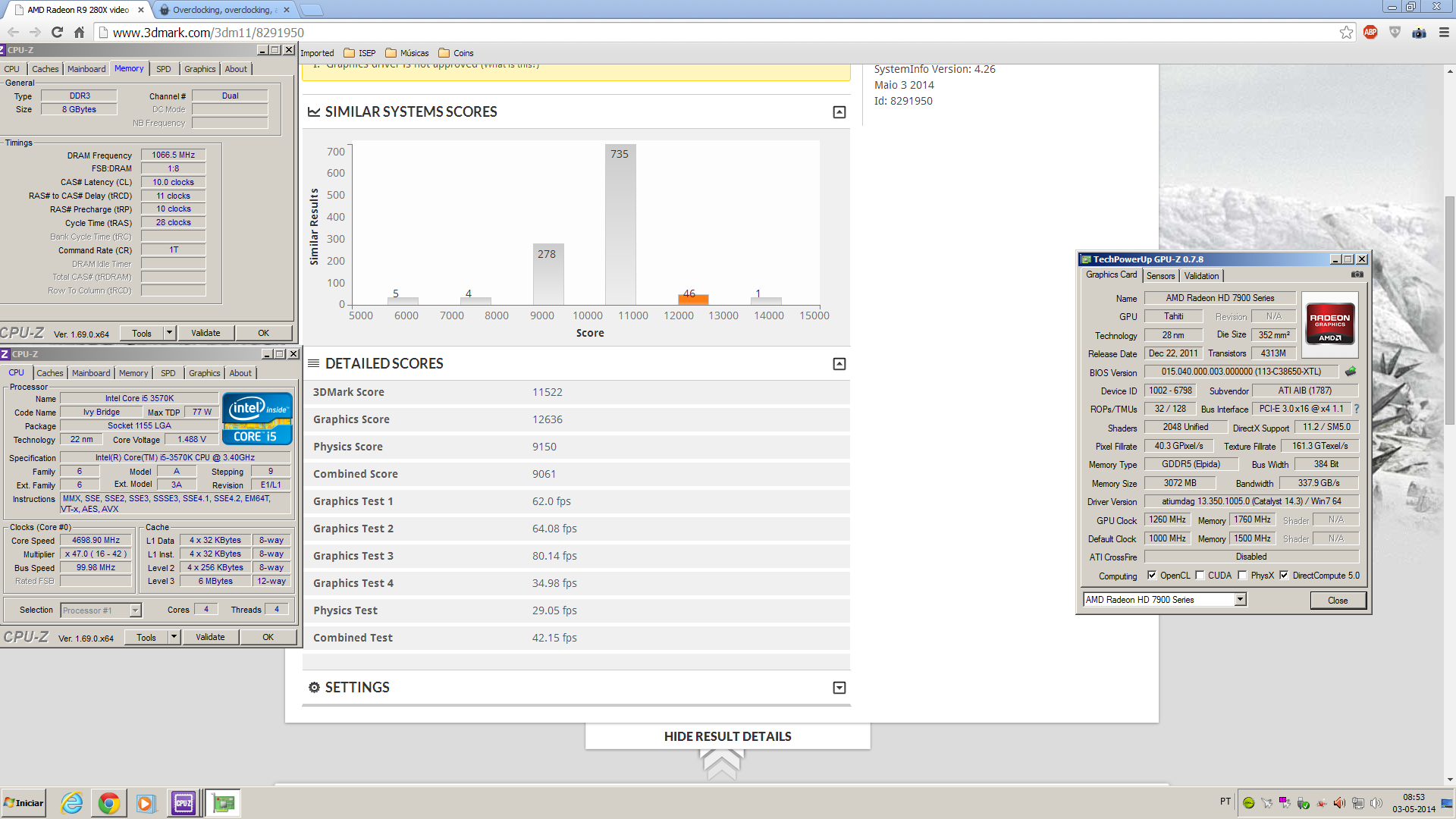Viewport: 1456px width, 819px height.
Task: Open Internet Explorer from the taskbar
Action: tap(71, 803)
